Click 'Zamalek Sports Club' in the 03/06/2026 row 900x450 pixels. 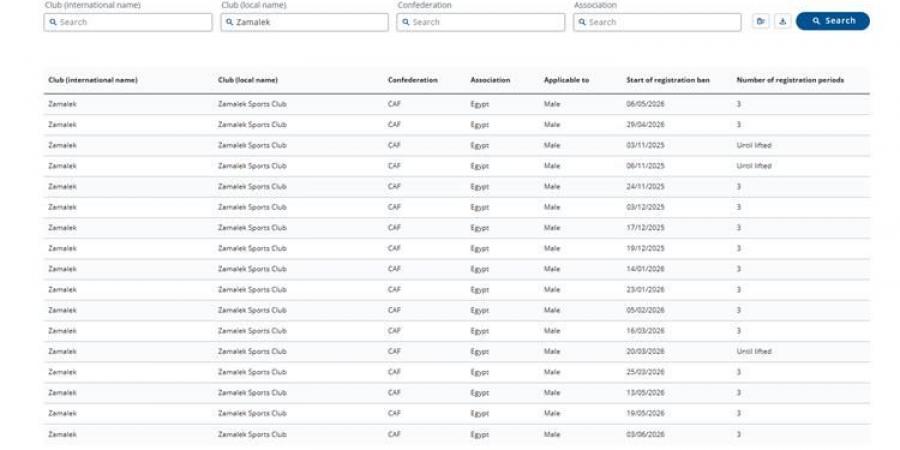pyautogui.click(x=252, y=435)
